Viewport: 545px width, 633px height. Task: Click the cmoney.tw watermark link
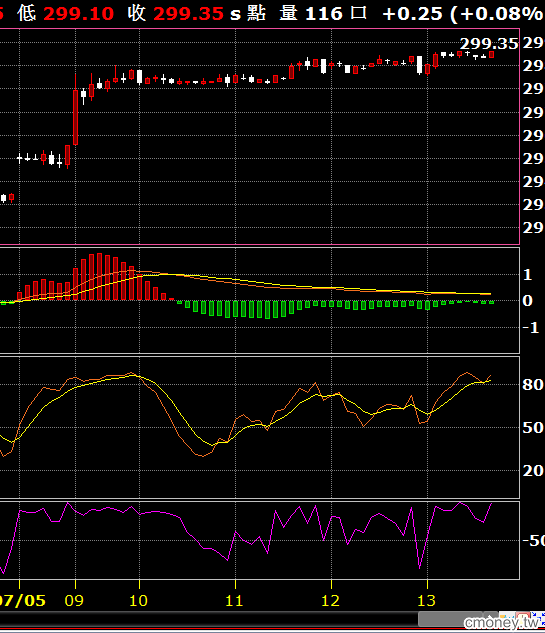(501, 623)
